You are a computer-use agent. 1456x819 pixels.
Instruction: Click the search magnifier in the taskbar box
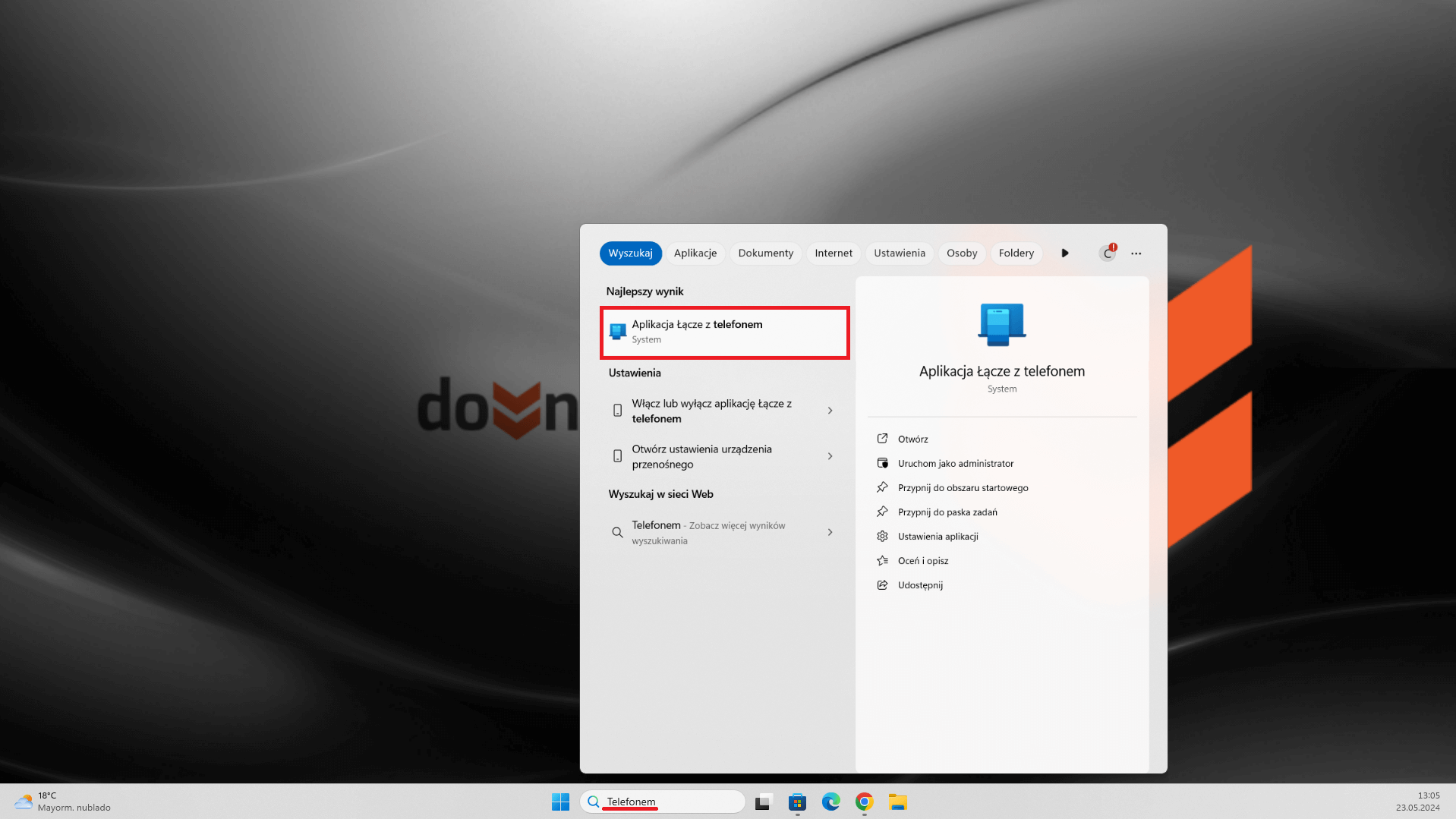(594, 802)
